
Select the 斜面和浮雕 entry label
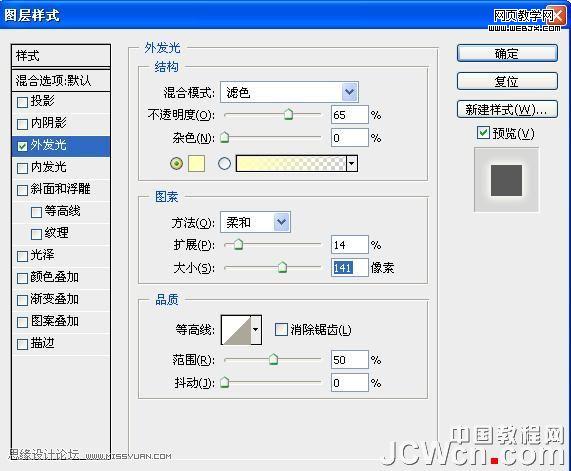click(x=60, y=189)
